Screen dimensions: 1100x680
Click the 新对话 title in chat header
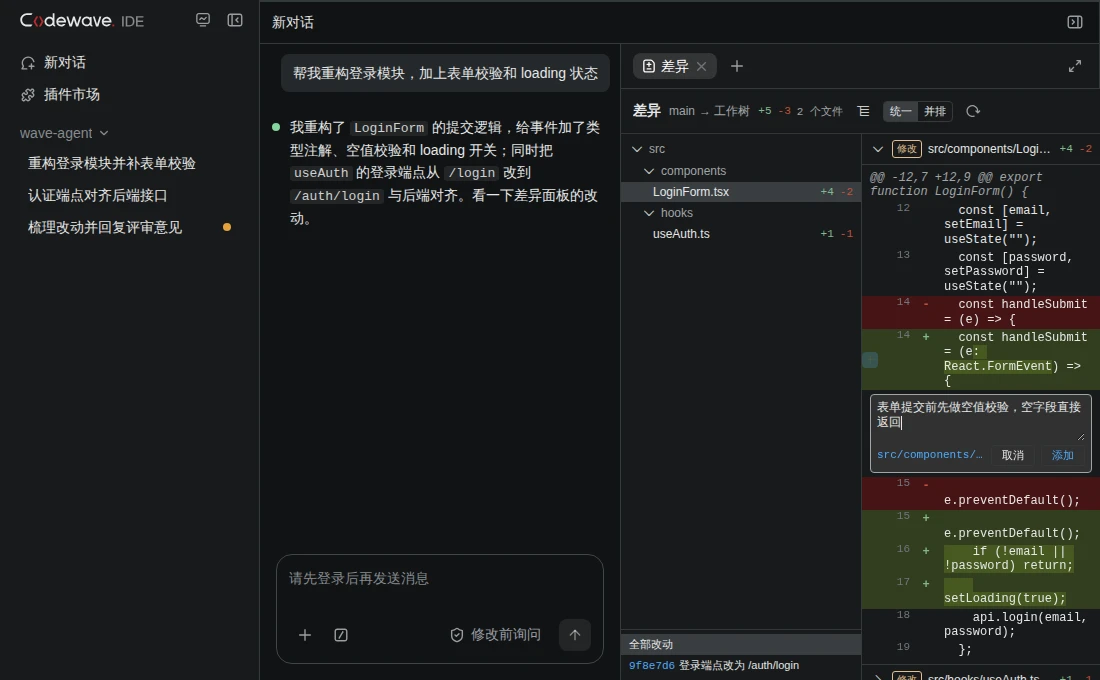point(293,22)
